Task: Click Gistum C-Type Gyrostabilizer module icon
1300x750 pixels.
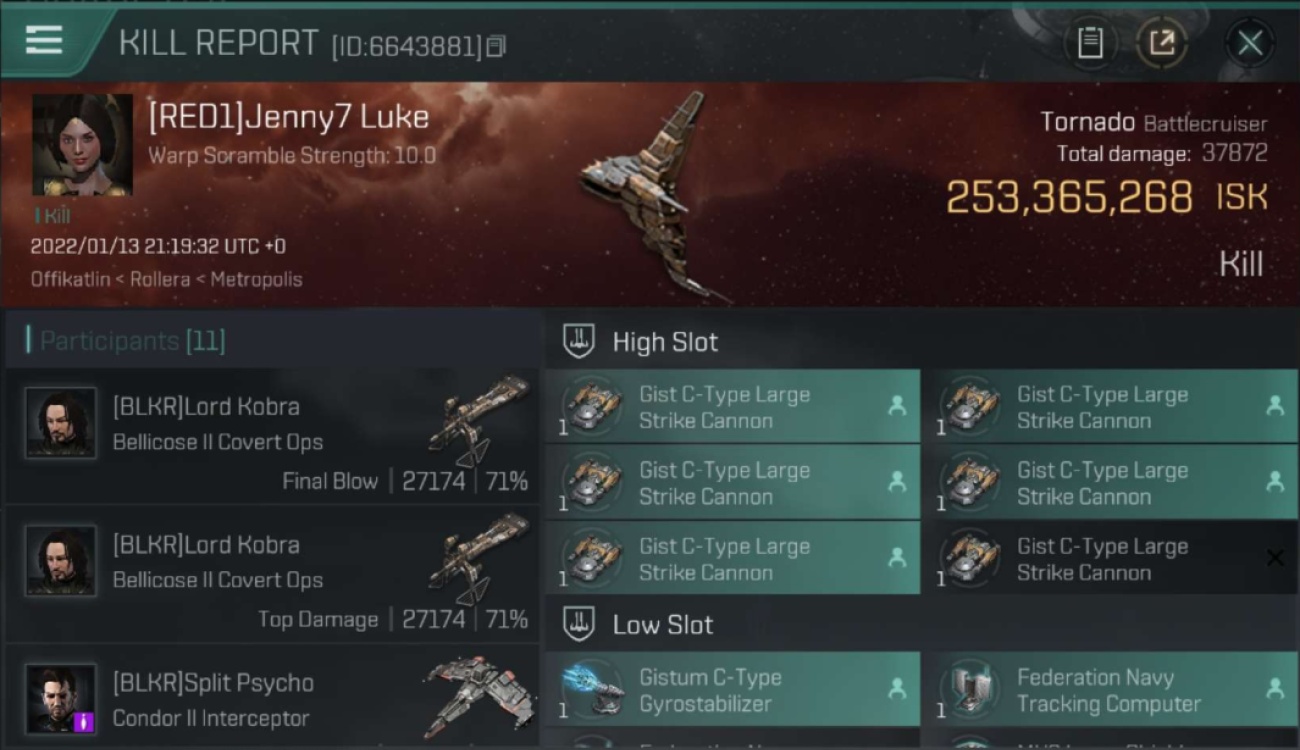Action: pos(592,690)
